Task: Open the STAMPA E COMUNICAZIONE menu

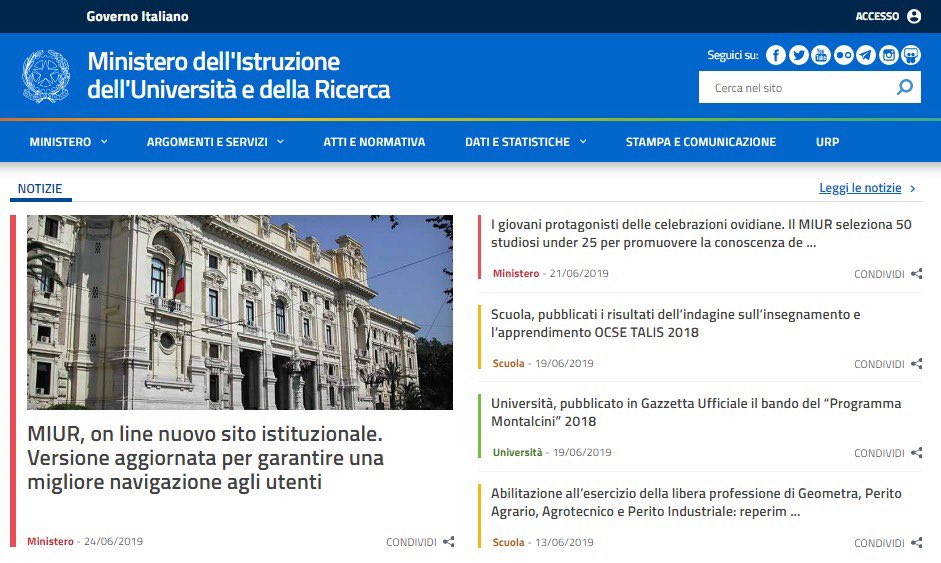Action: click(x=700, y=142)
